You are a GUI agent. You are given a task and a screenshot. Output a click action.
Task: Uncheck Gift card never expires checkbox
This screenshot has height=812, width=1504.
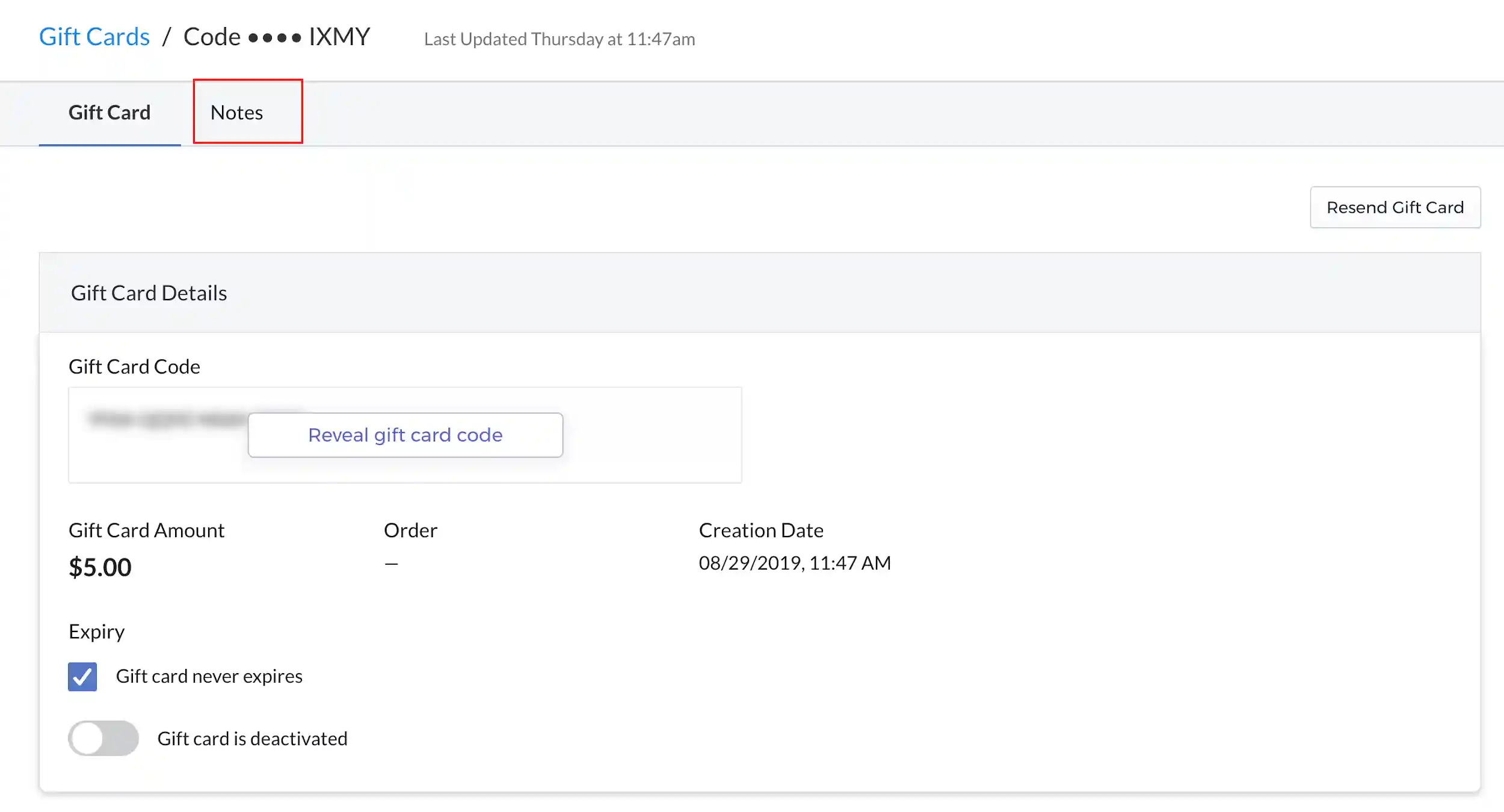(82, 677)
